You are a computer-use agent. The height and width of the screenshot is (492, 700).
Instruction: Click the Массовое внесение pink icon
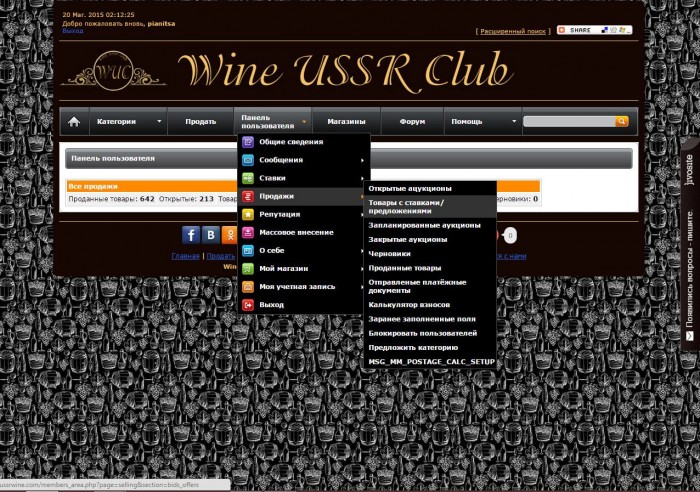coord(248,232)
